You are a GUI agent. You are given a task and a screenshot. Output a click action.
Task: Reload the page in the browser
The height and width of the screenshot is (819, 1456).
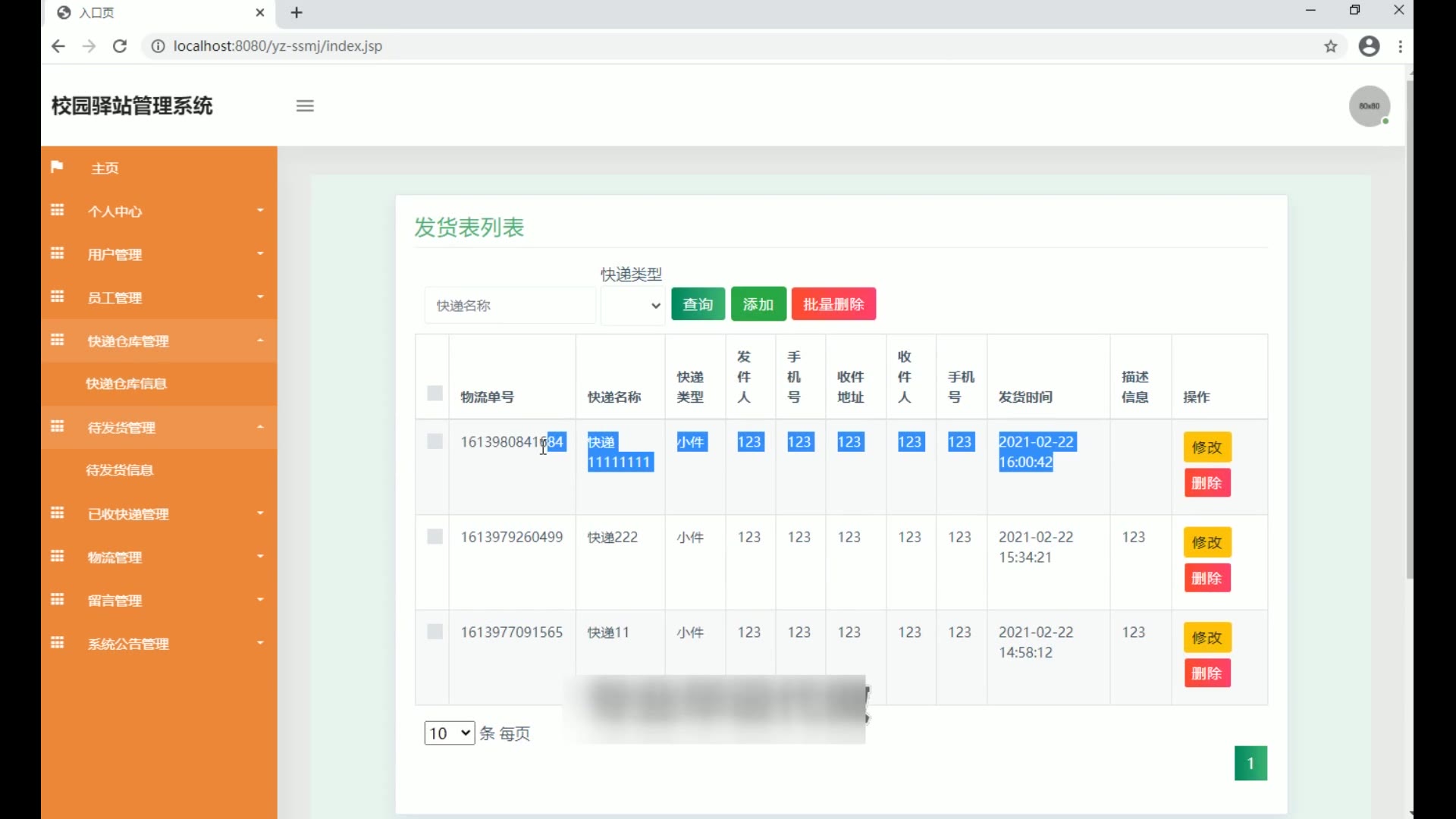click(x=120, y=46)
